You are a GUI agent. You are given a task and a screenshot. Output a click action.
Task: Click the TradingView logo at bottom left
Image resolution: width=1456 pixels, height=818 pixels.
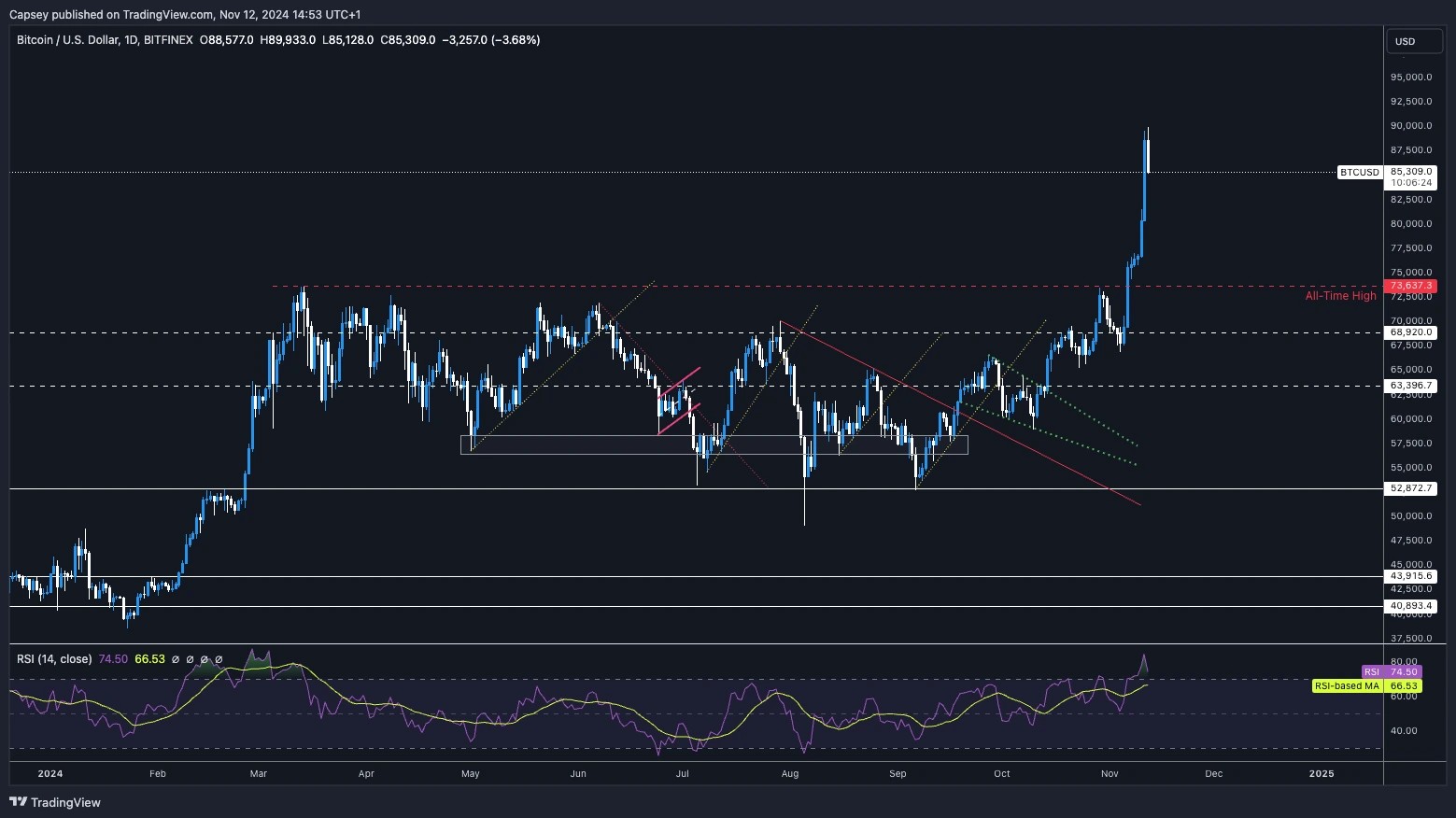click(56, 802)
